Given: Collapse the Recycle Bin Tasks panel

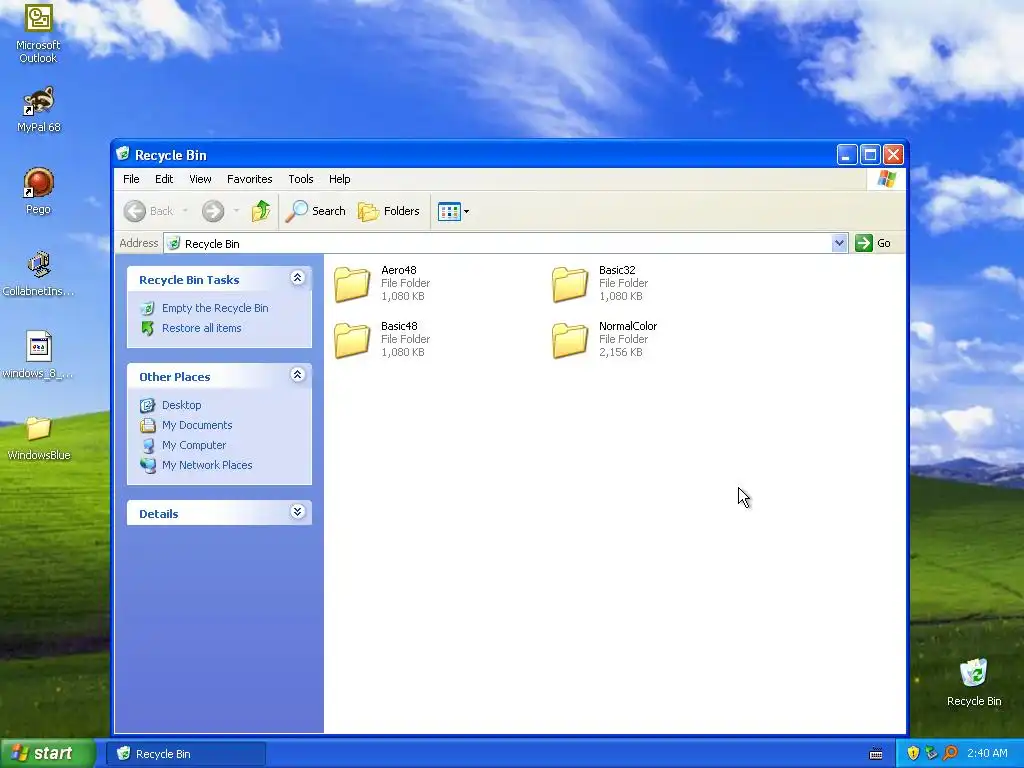Looking at the screenshot, I should 297,278.
